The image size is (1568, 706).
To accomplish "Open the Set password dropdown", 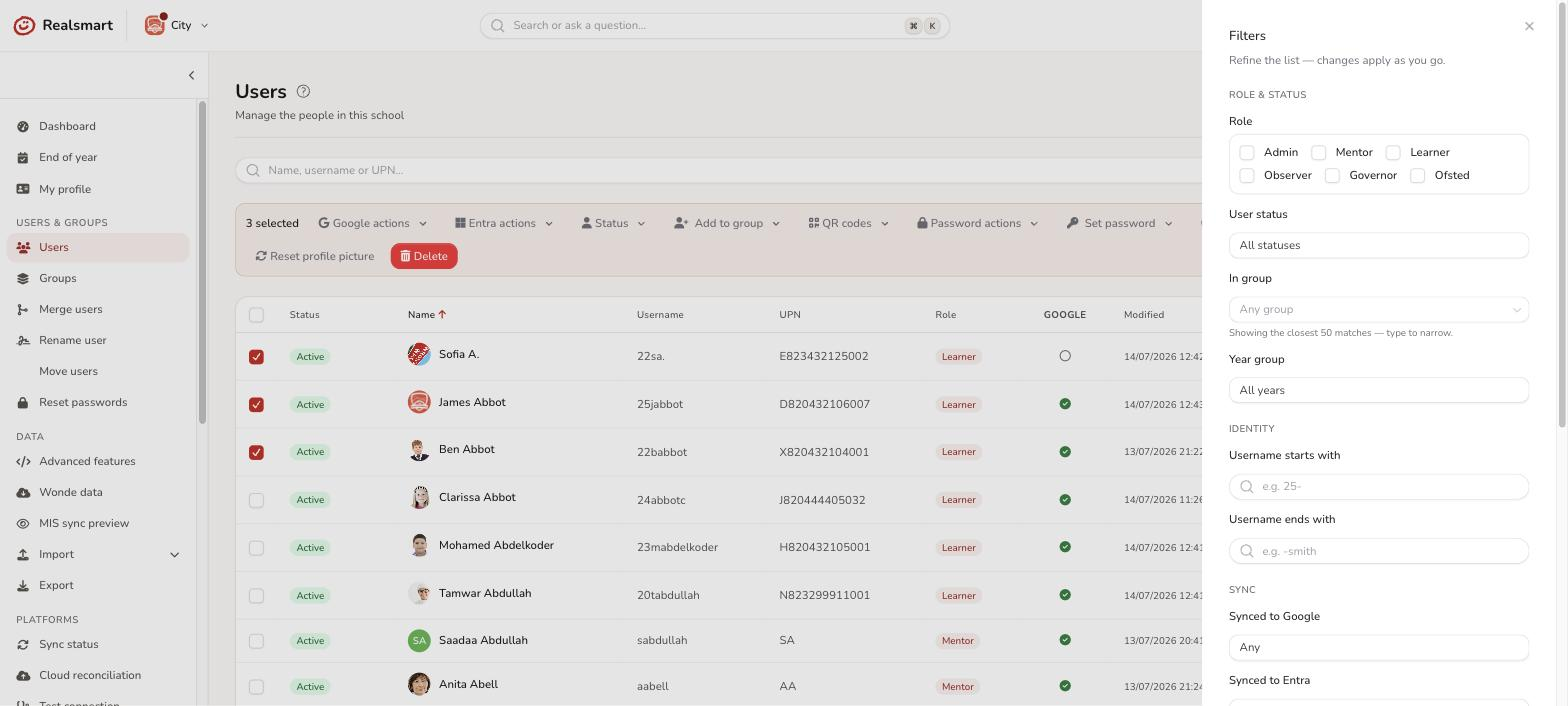I will 1120,223.
